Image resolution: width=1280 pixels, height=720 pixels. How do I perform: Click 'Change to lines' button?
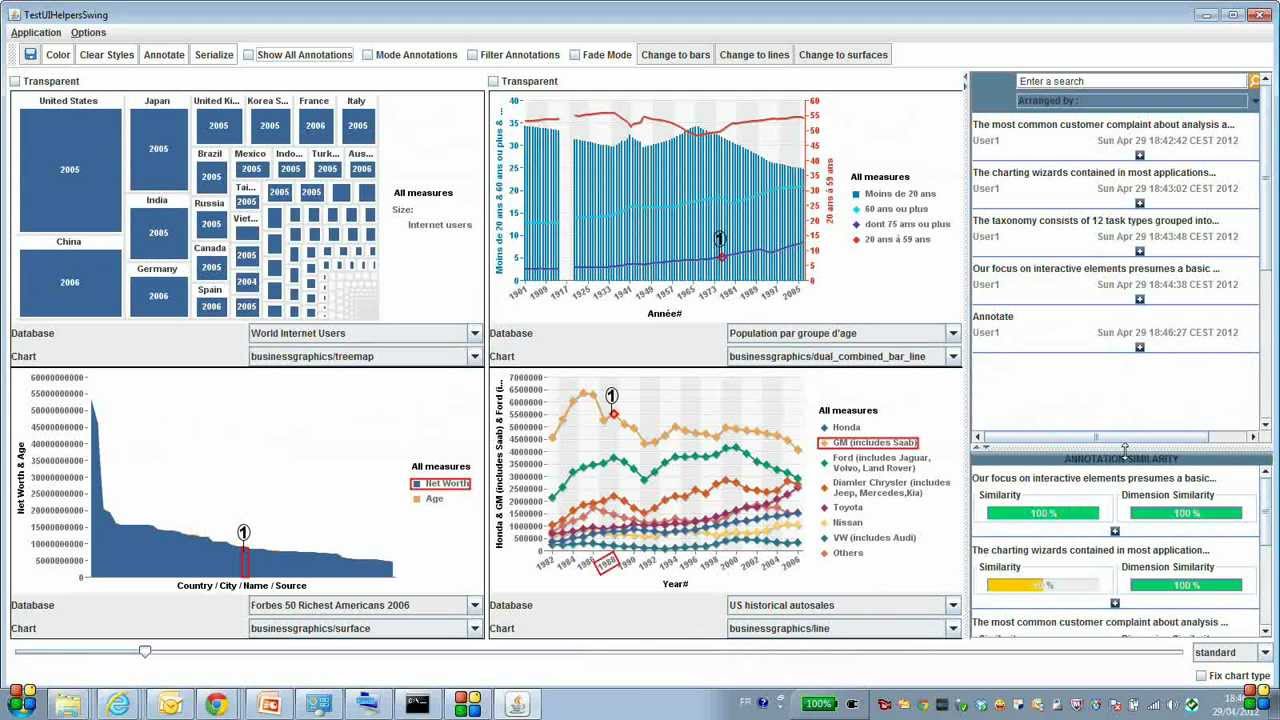(x=754, y=55)
